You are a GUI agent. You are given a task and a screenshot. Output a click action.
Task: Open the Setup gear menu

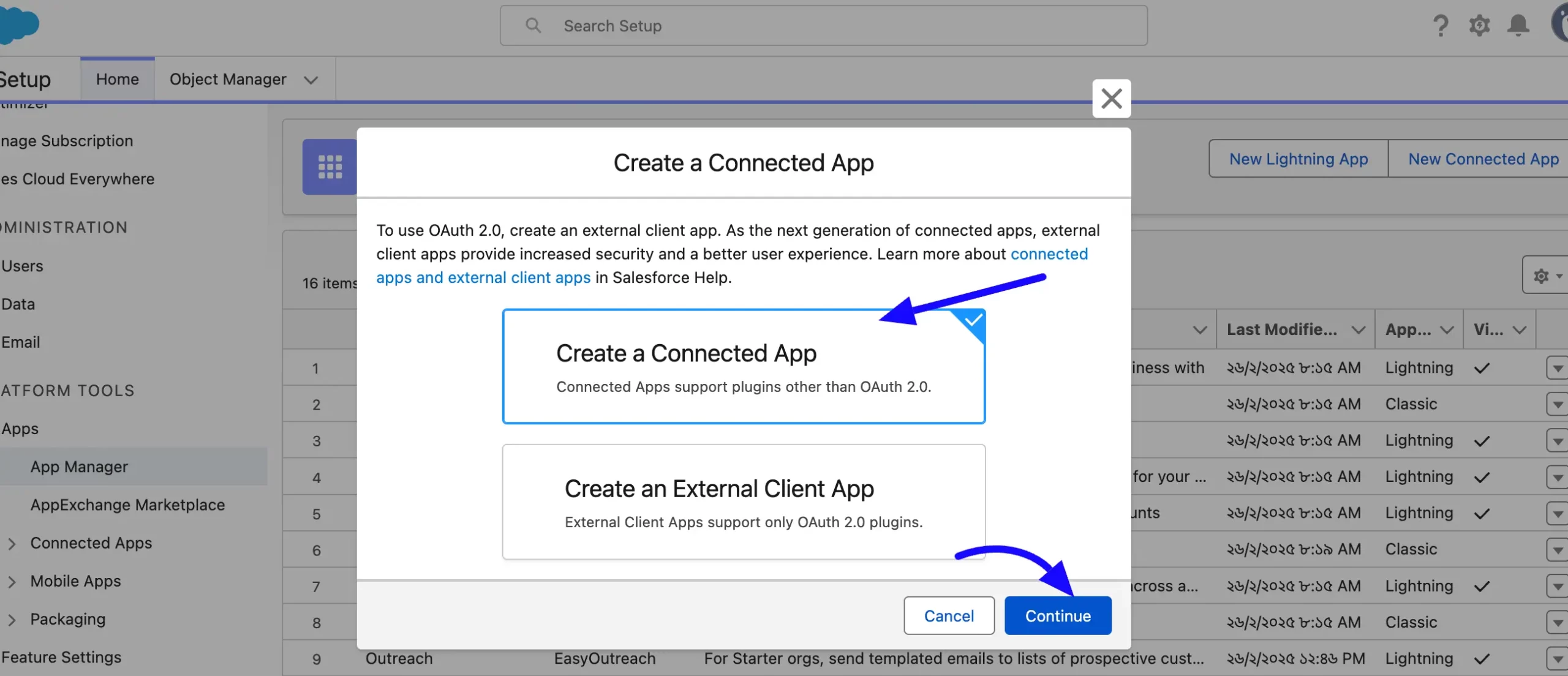point(1479,26)
